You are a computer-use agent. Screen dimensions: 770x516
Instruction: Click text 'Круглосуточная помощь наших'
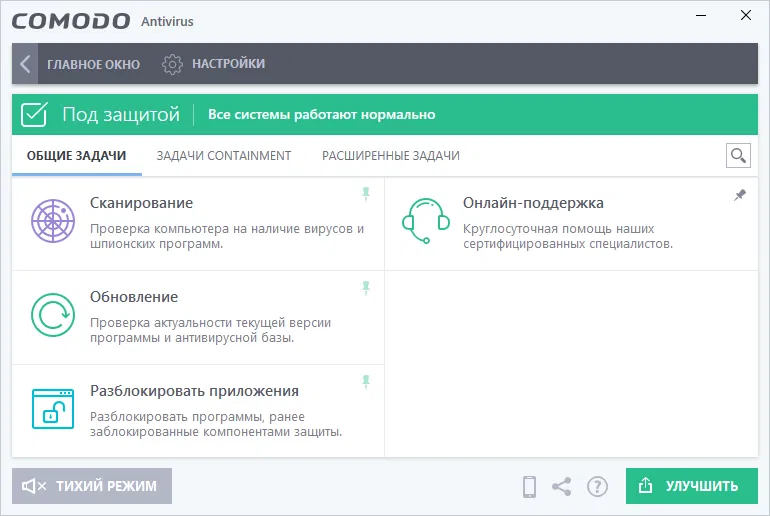click(558, 229)
